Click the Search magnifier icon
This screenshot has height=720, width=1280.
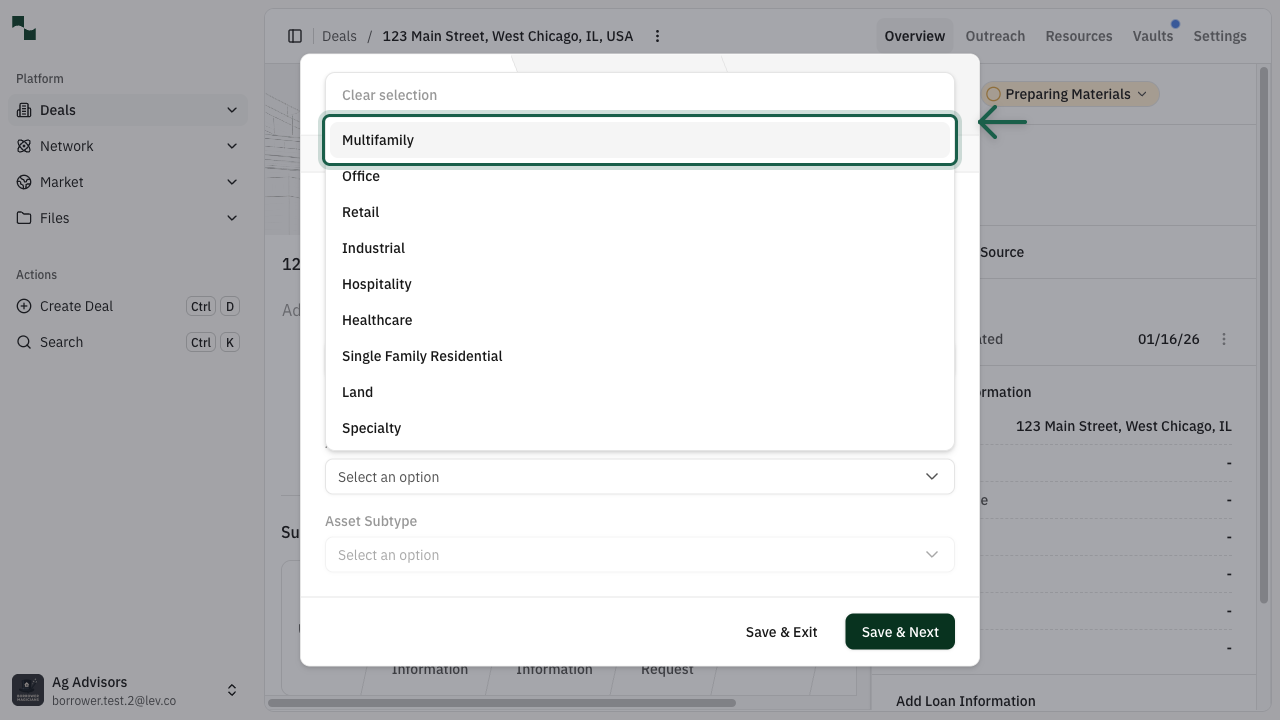click(x=23, y=342)
